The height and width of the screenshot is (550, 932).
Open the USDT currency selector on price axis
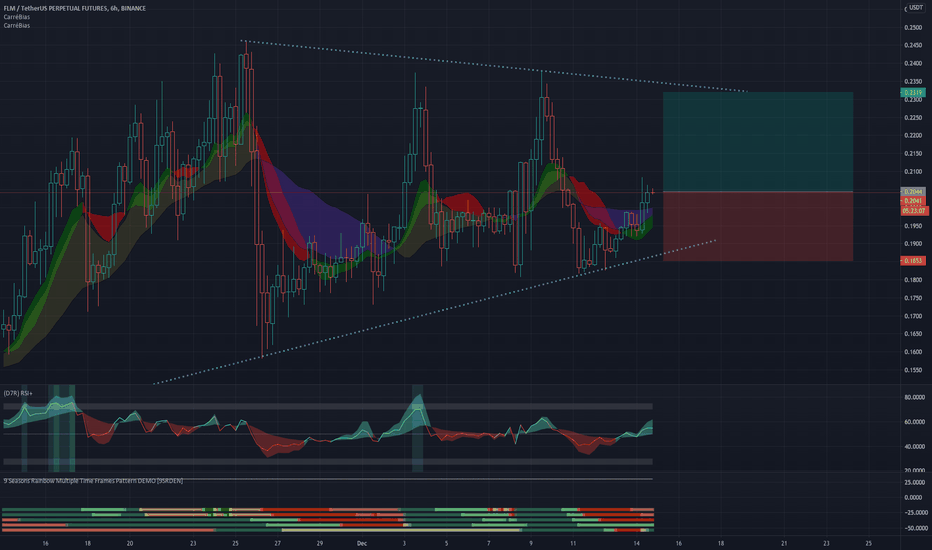click(x=914, y=8)
